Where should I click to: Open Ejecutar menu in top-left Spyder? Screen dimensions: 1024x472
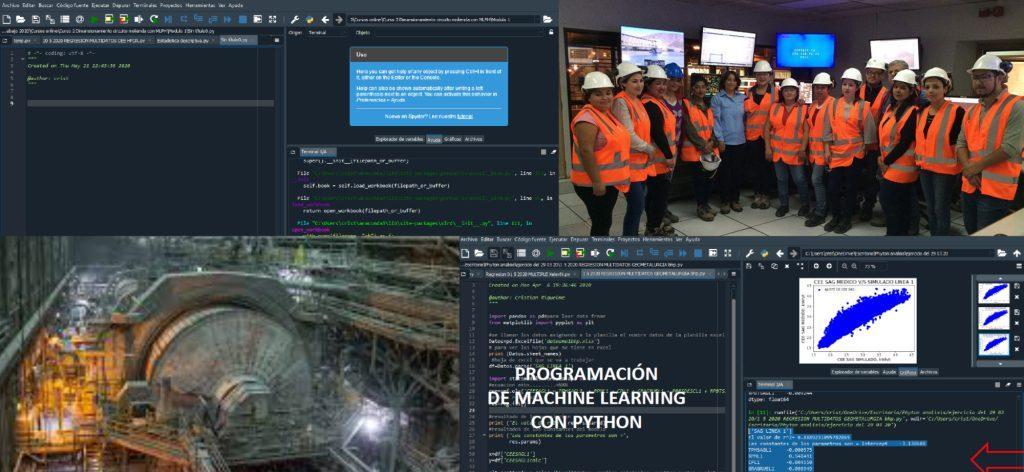tap(101, 5)
